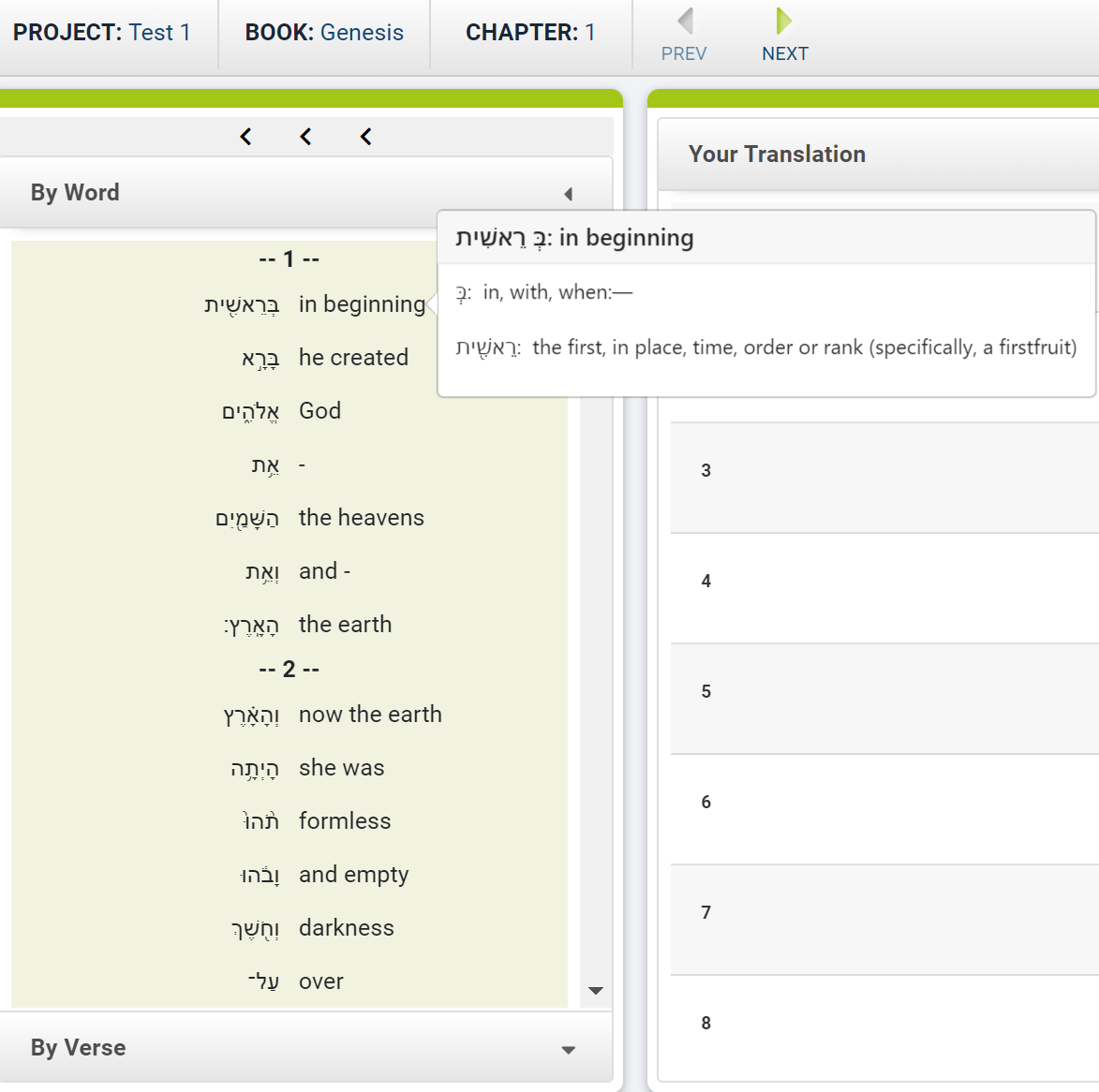This screenshot has height=1092, width=1099.
Task: Select 'the heavens' word entry
Action: pyautogui.click(x=361, y=518)
